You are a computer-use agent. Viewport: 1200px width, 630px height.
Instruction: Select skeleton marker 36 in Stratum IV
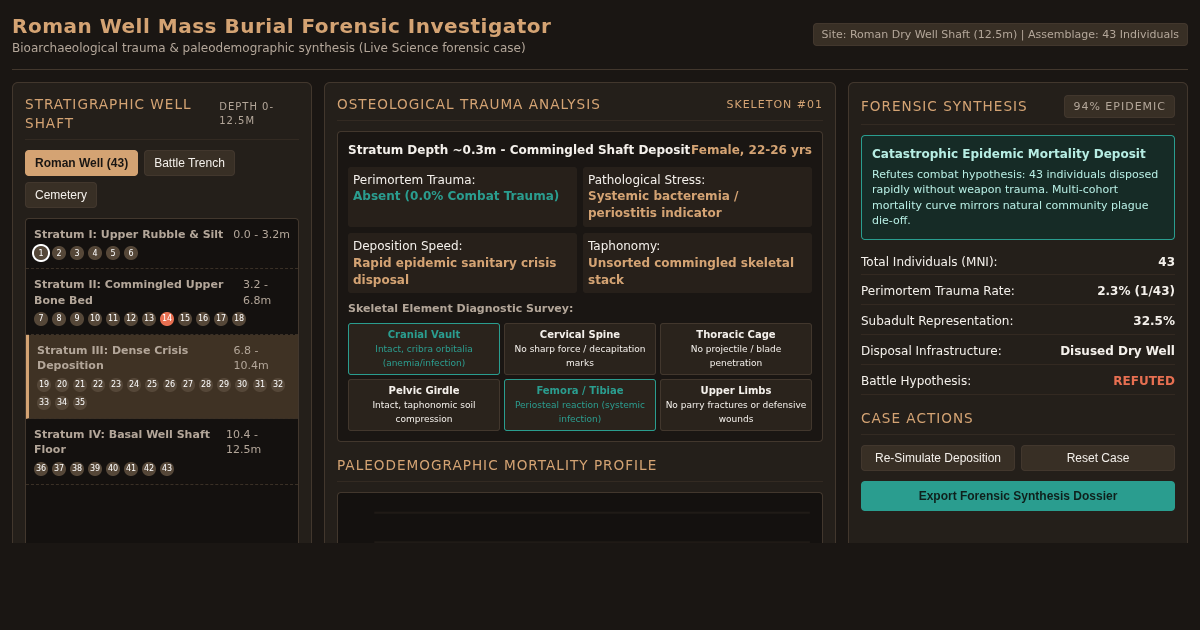point(41,469)
